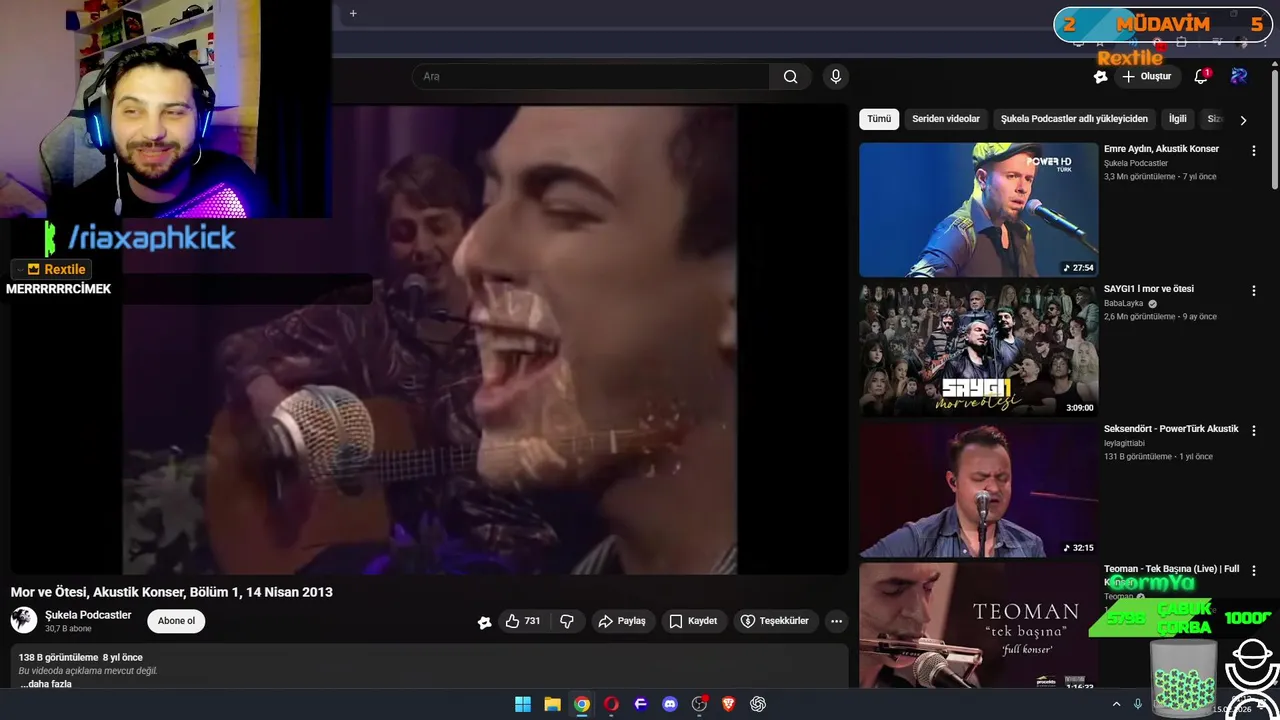
Task: Click in the Ara search field
Action: (590, 76)
